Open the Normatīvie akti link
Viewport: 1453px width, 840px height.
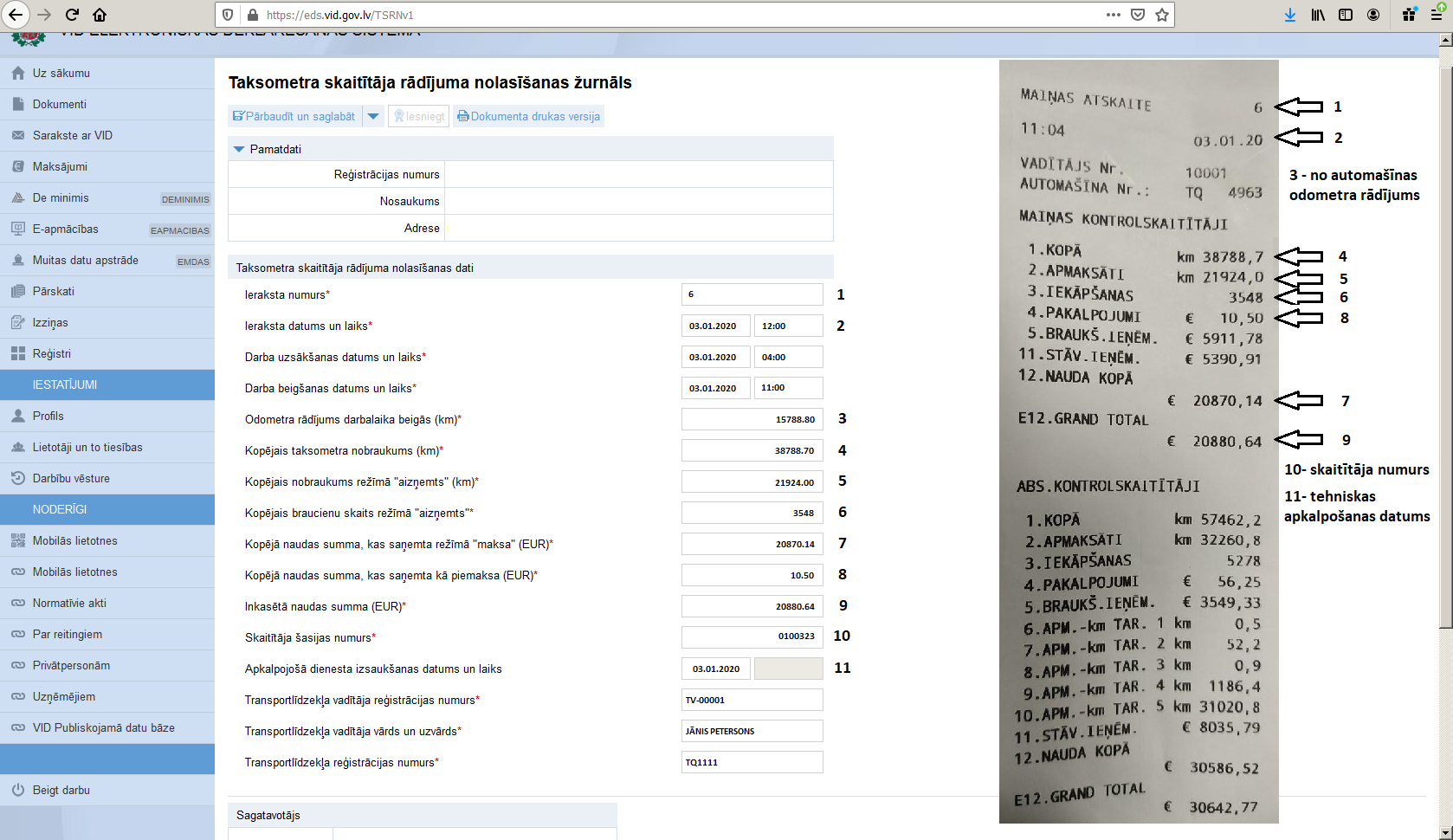[x=69, y=603]
